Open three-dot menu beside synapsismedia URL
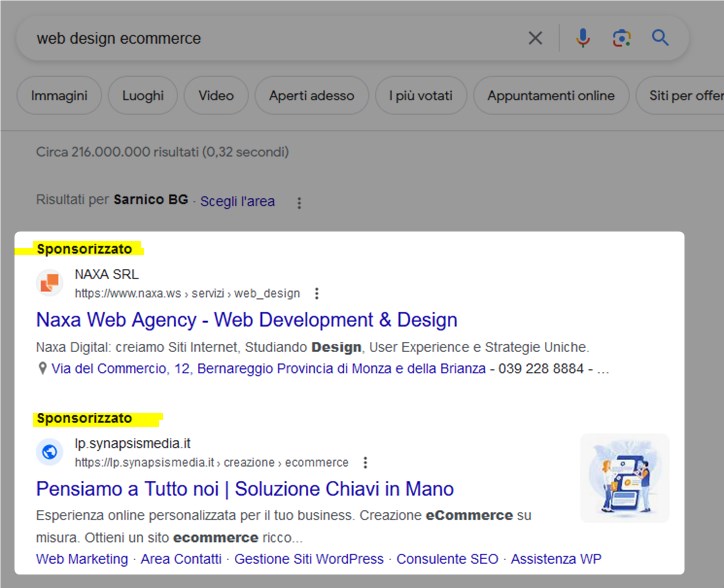 (x=365, y=462)
